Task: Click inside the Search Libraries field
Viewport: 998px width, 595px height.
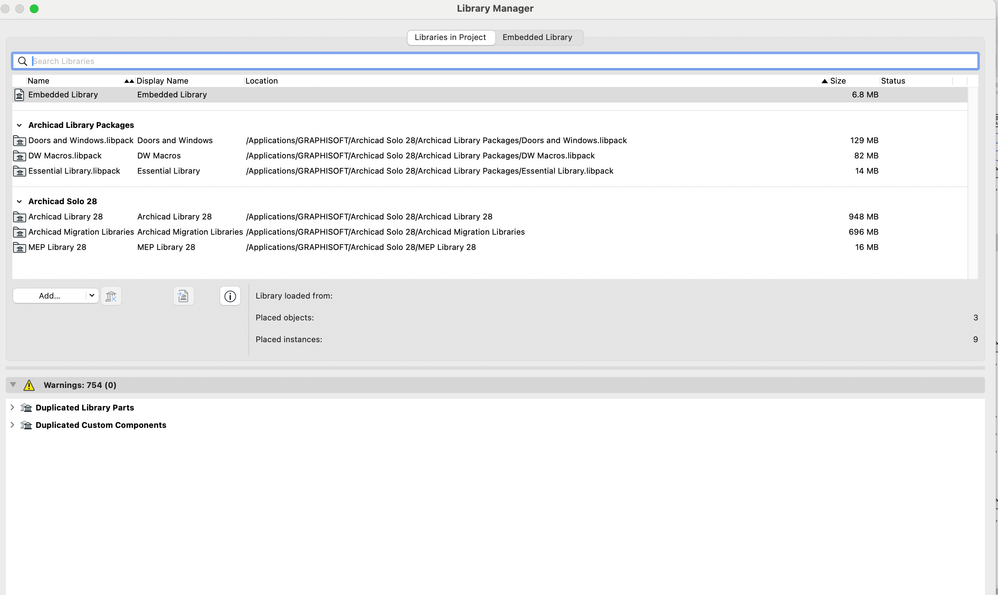Action: coord(300,60)
